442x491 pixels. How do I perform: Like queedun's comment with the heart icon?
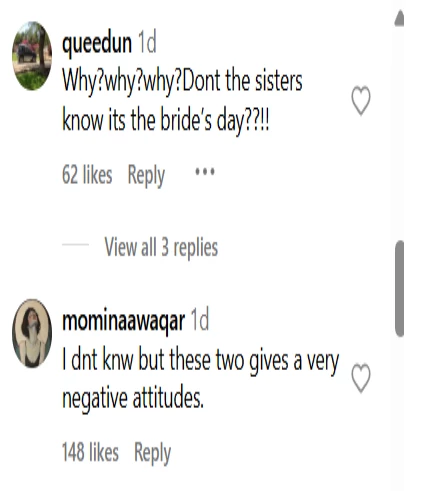[361, 100]
